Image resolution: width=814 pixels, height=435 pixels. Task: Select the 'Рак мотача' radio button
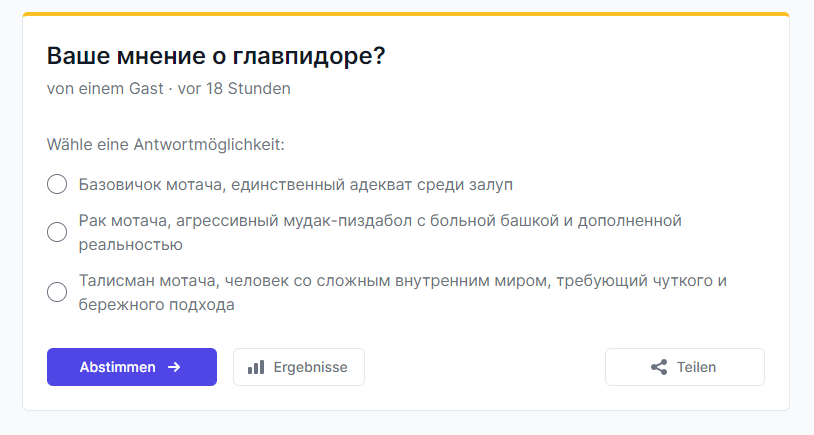pos(57,232)
